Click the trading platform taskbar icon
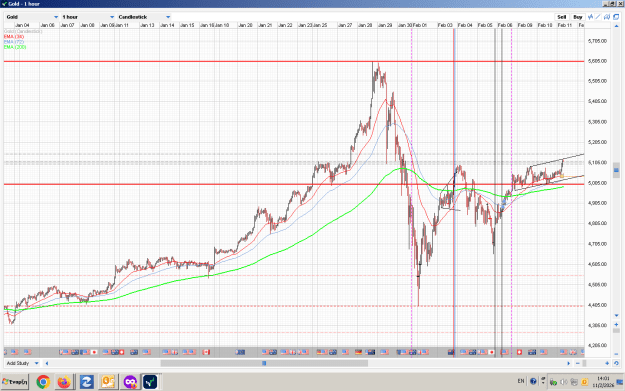The width and height of the screenshot is (625, 391). 151,382
